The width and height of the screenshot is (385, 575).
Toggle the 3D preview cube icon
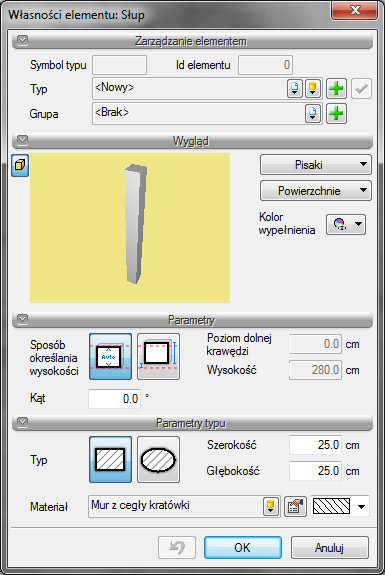click(x=20, y=165)
